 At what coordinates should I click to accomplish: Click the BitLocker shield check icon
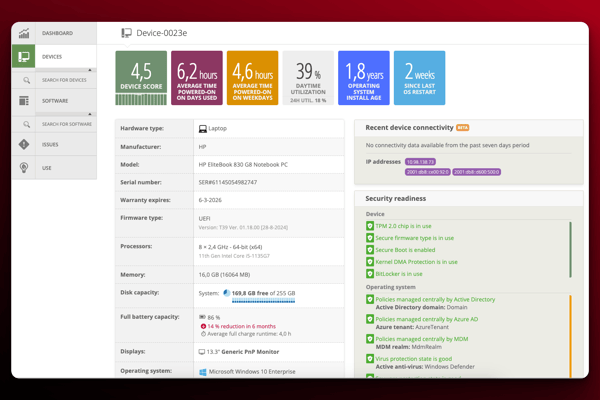pyautogui.click(x=370, y=274)
